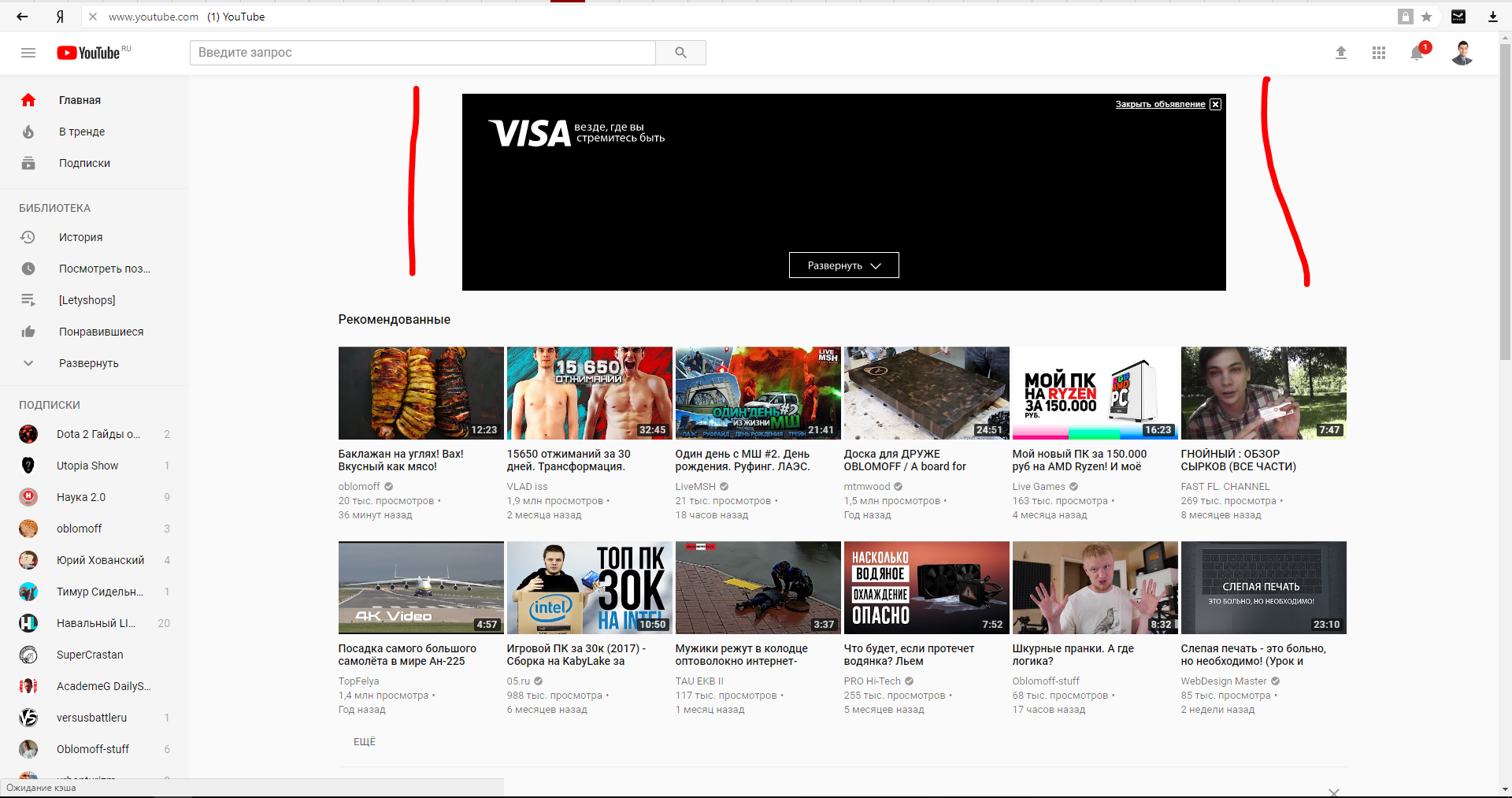Open the browser downloads icon
This screenshot has height=798, width=1512.
pyautogui.click(x=1492, y=17)
